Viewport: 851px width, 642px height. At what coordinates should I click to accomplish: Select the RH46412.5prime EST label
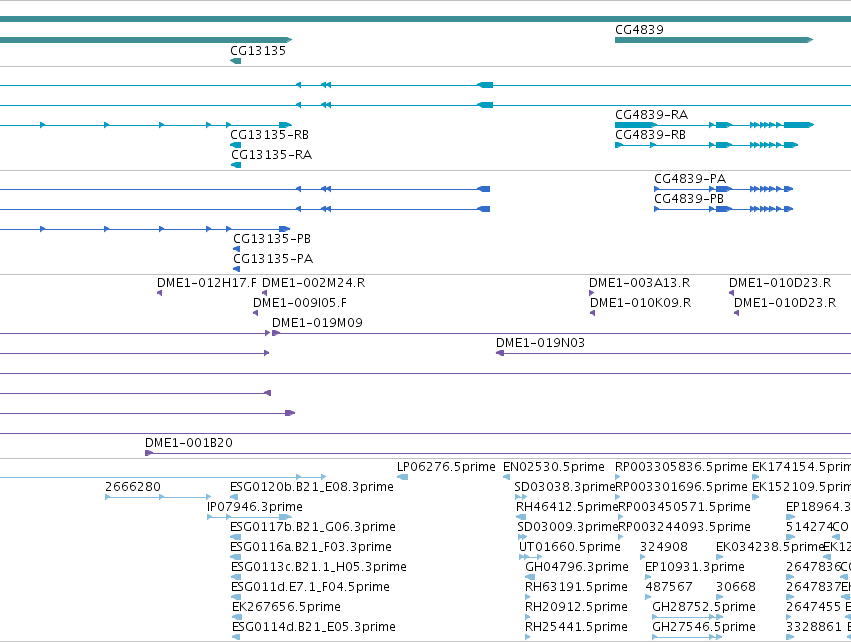click(567, 507)
